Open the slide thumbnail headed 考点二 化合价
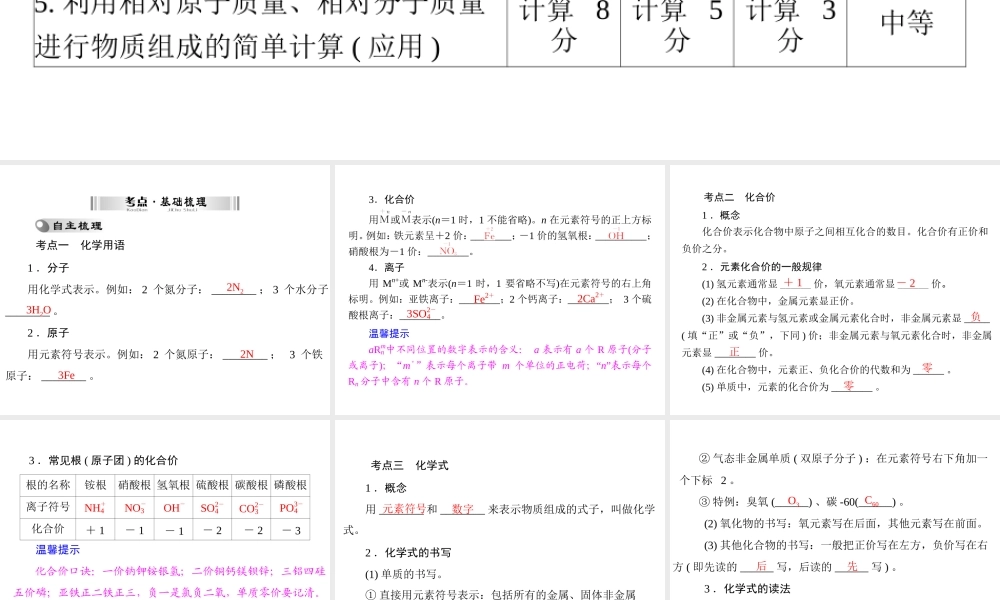The image size is (1000, 600). pos(835,290)
